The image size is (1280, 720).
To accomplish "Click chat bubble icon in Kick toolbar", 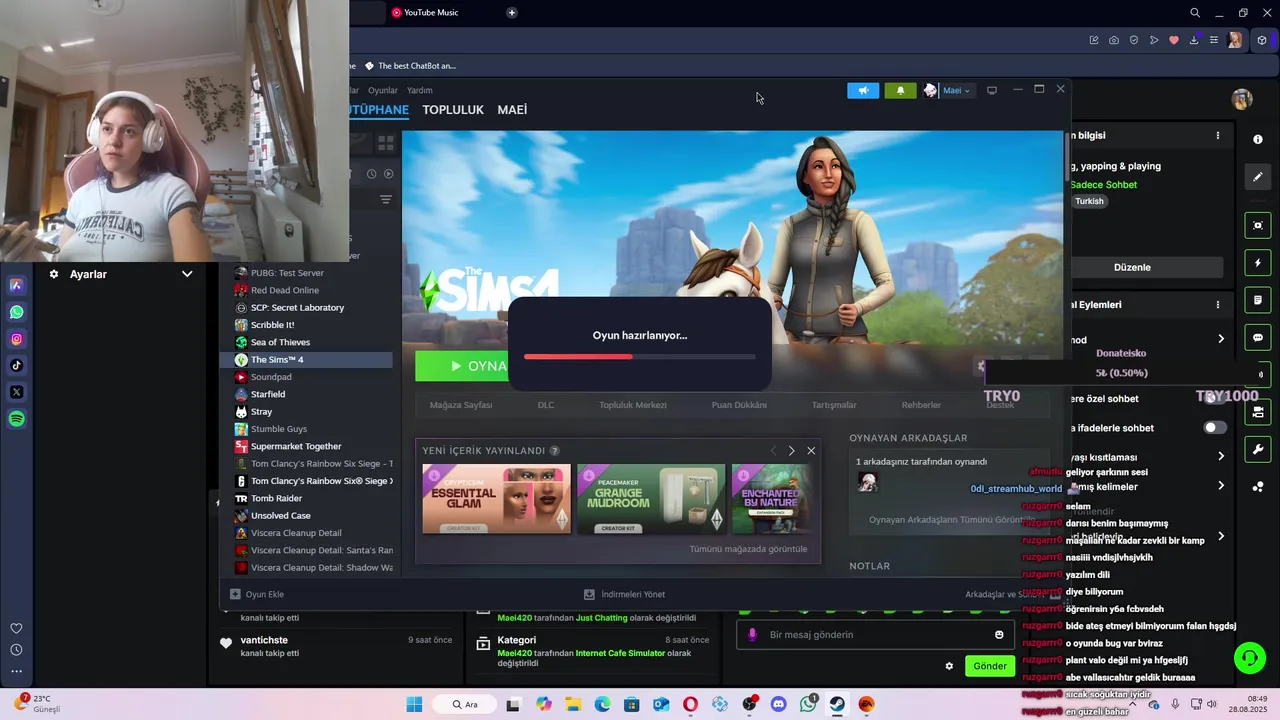I will 1258,338.
